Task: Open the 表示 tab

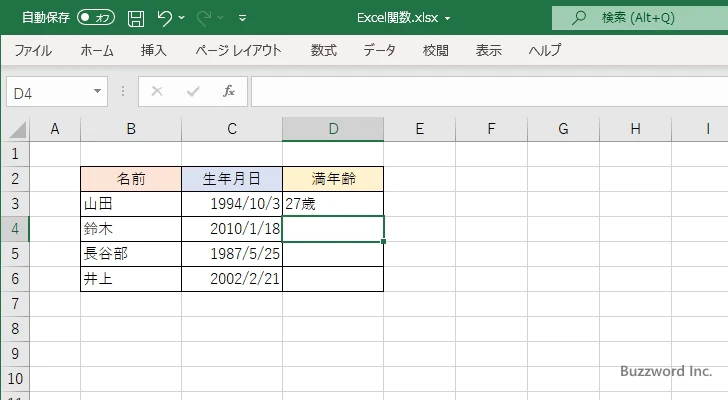Action: [488, 50]
